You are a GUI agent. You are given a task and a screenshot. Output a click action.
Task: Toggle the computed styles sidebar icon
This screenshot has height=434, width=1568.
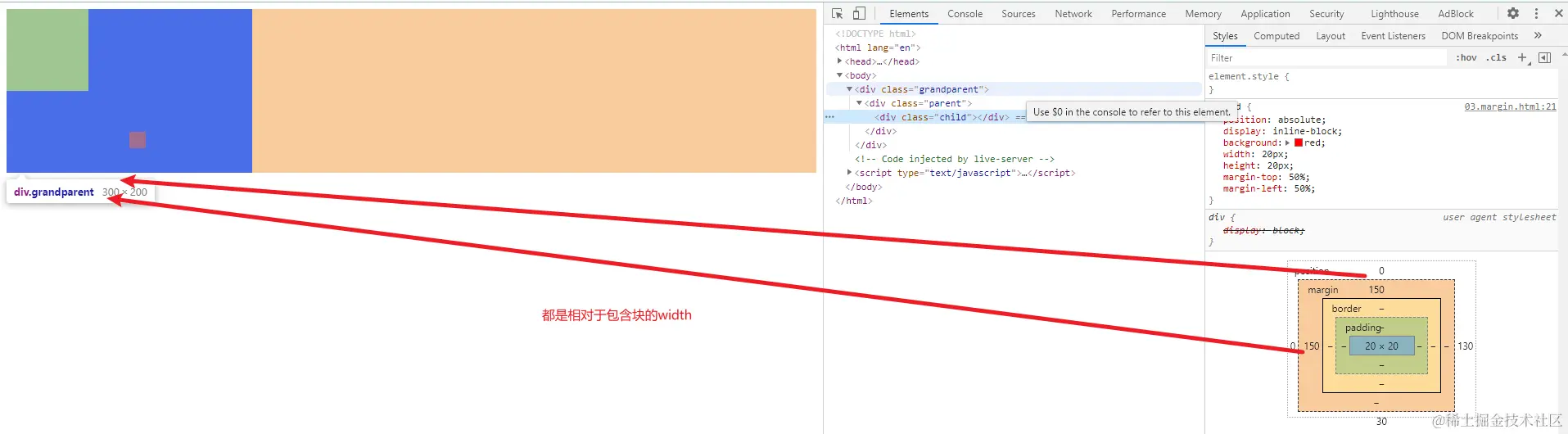[1545, 57]
